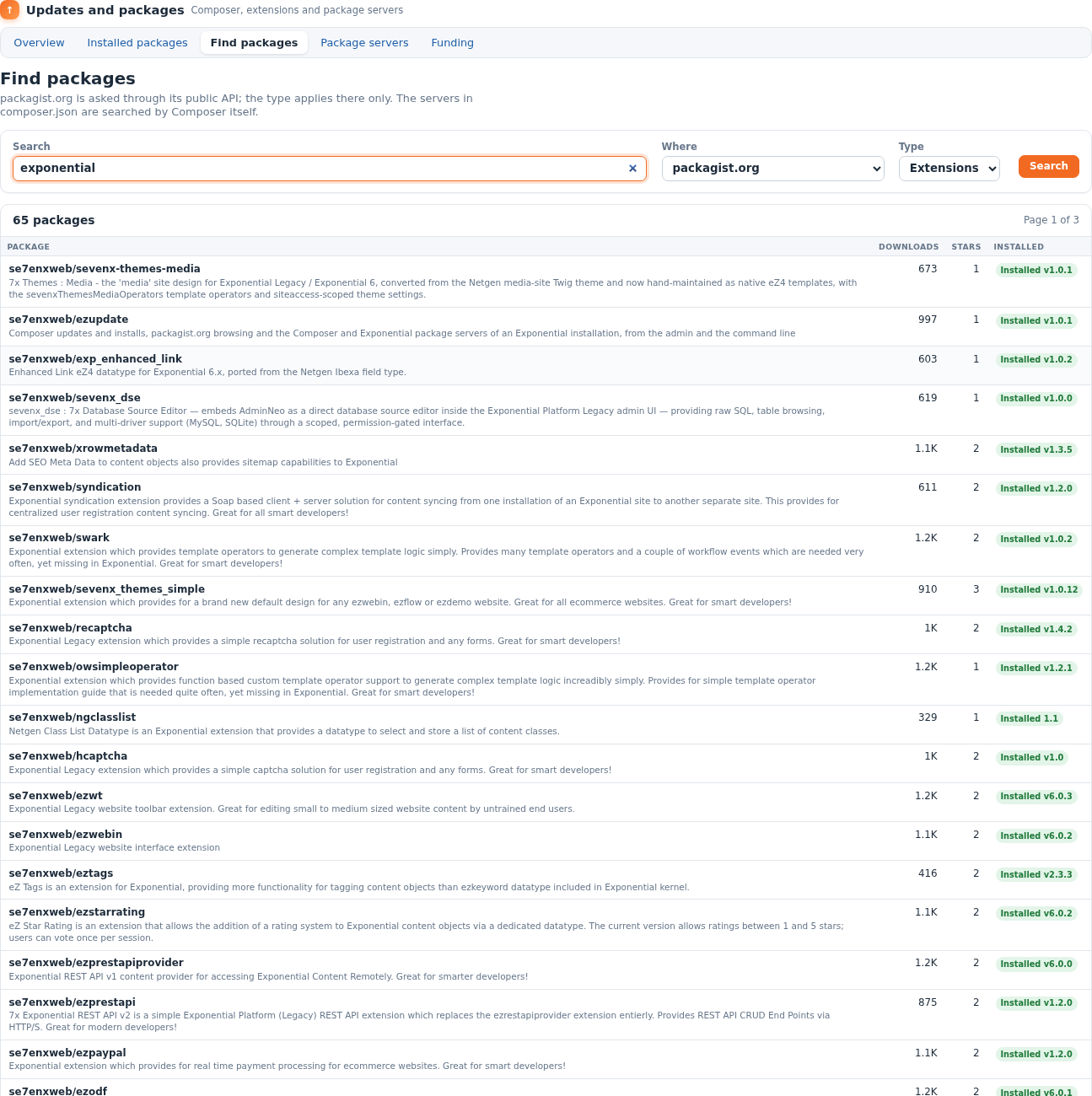Click the Installed v1.3.5 badge

pos(1036,450)
